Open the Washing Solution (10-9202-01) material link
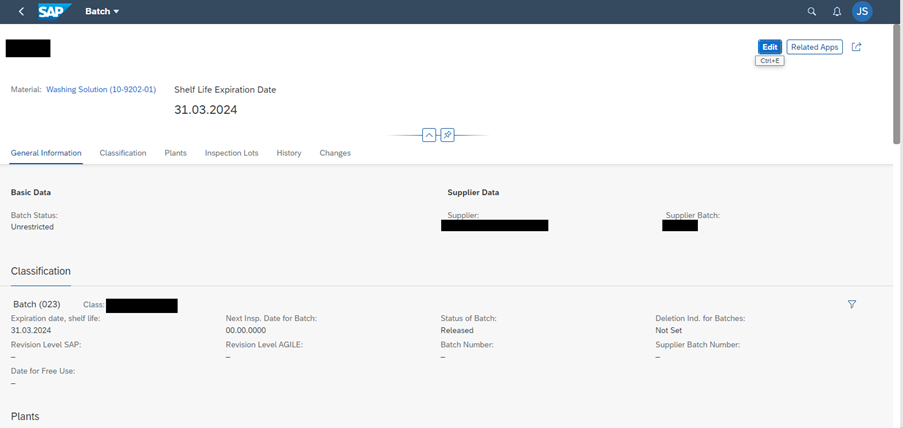The width and height of the screenshot is (903, 428). 101,90
